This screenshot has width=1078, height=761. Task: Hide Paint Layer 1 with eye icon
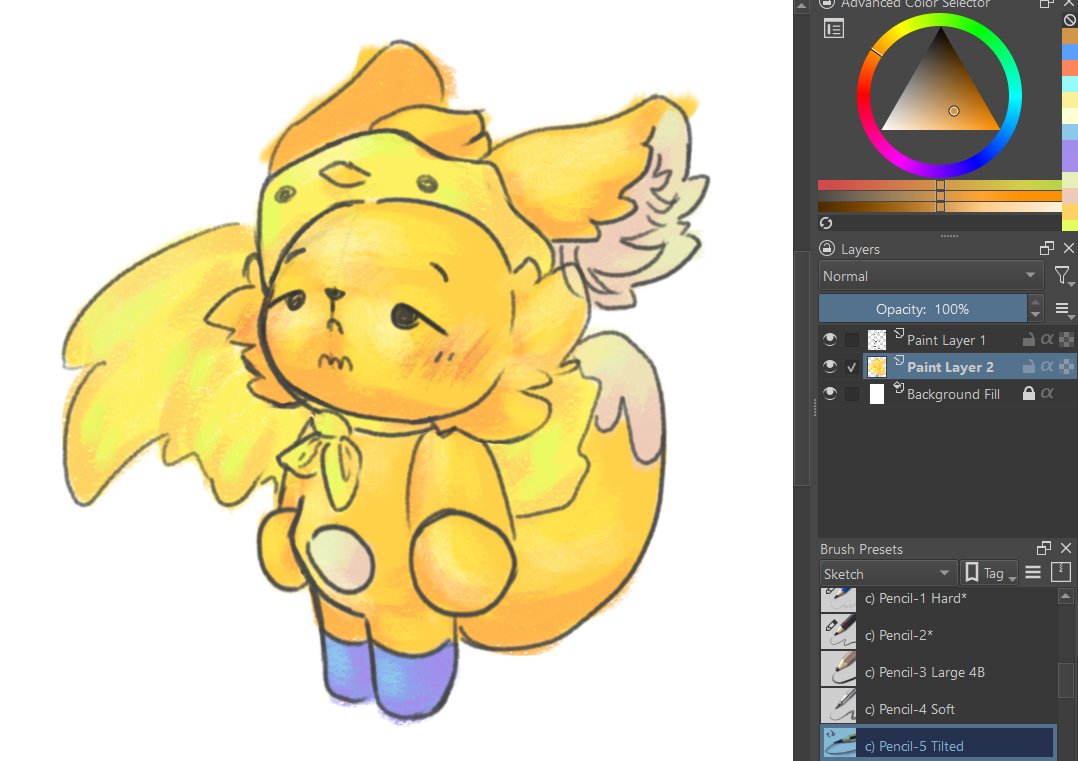coord(830,339)
